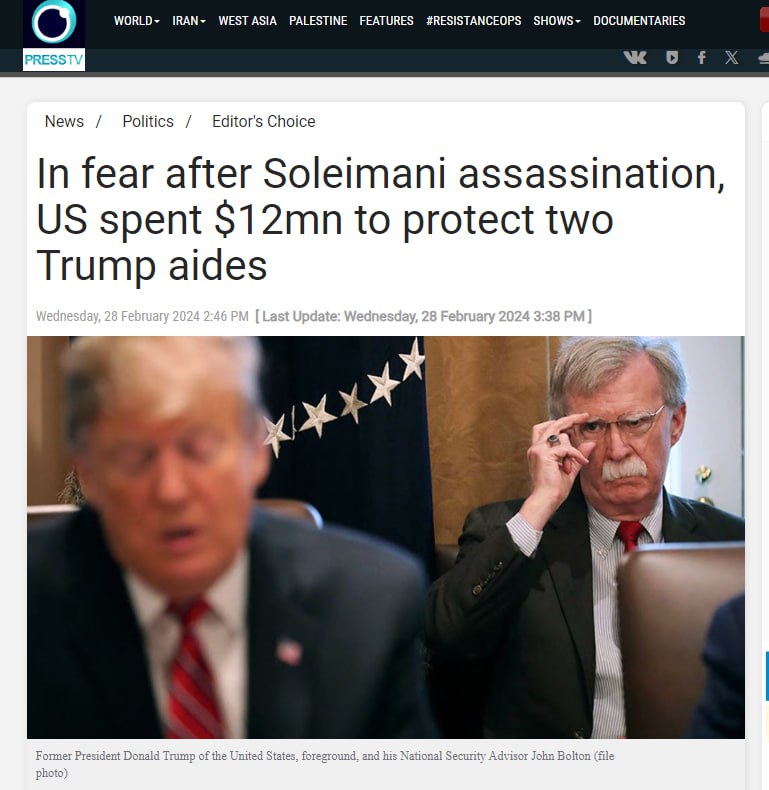Expand the WORLD dropdown menu

(137, 21)
